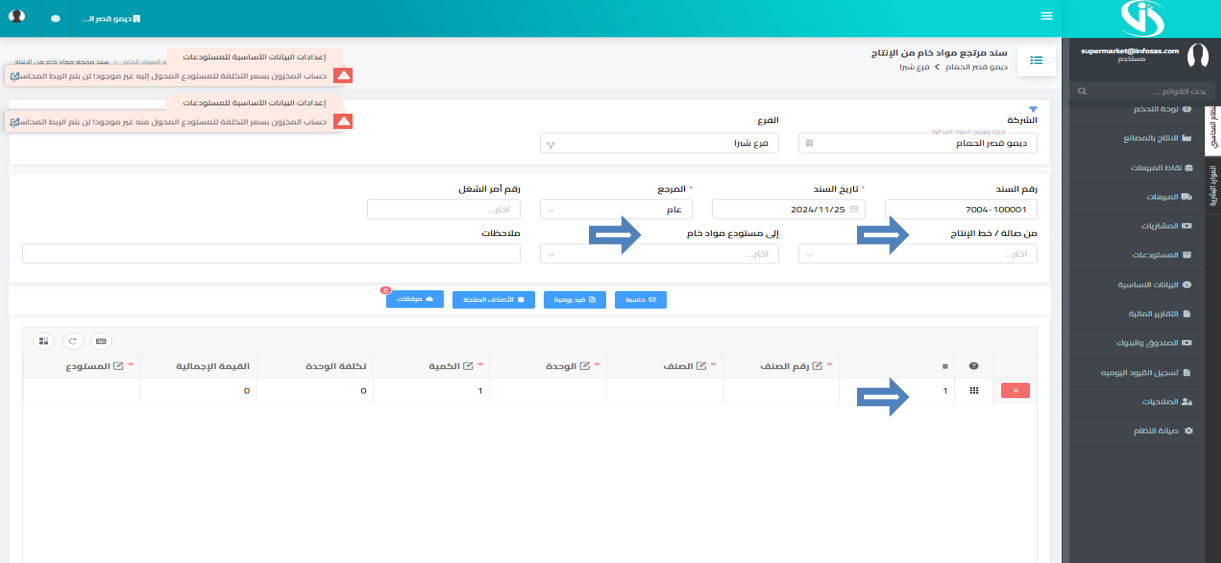Viewport: 1221px width, 563px height.
Task: Open the hamburger menu in top bar
Action: pos(1047,16)
